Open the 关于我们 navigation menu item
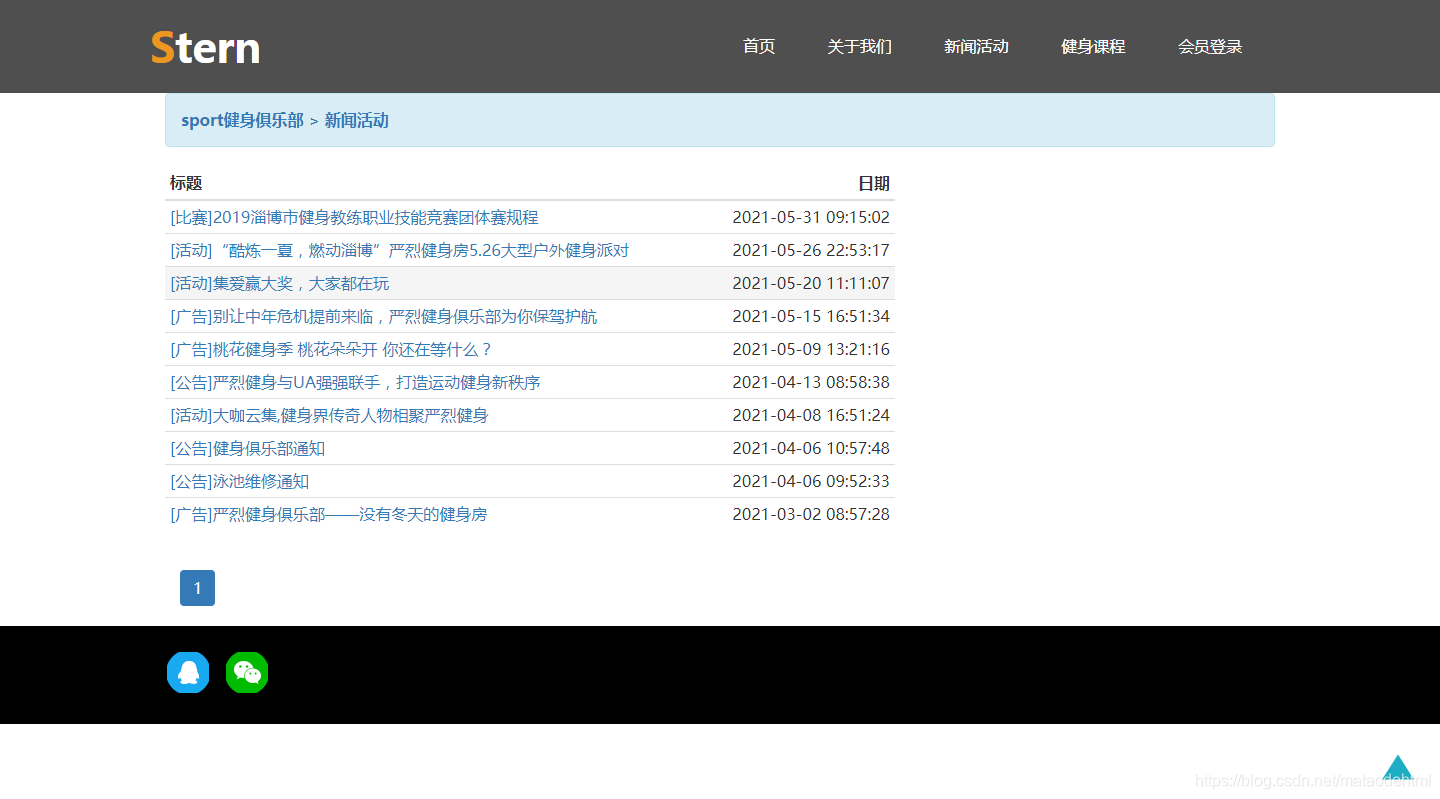The image size is (1440, 799). tap(860, 46)
